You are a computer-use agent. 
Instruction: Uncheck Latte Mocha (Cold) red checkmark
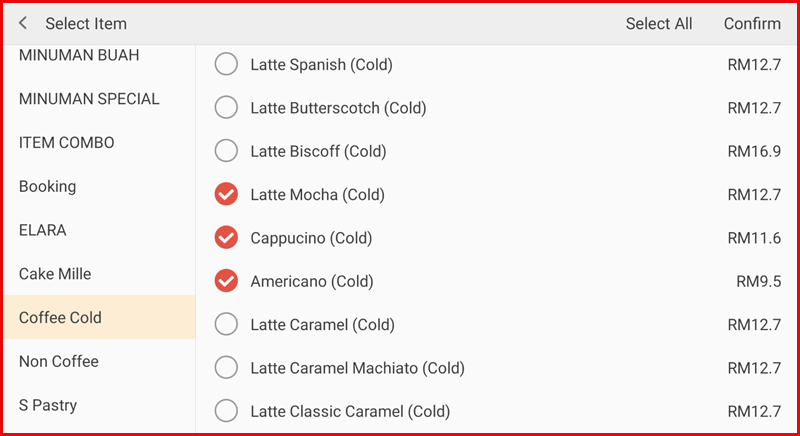click(227, 195)
